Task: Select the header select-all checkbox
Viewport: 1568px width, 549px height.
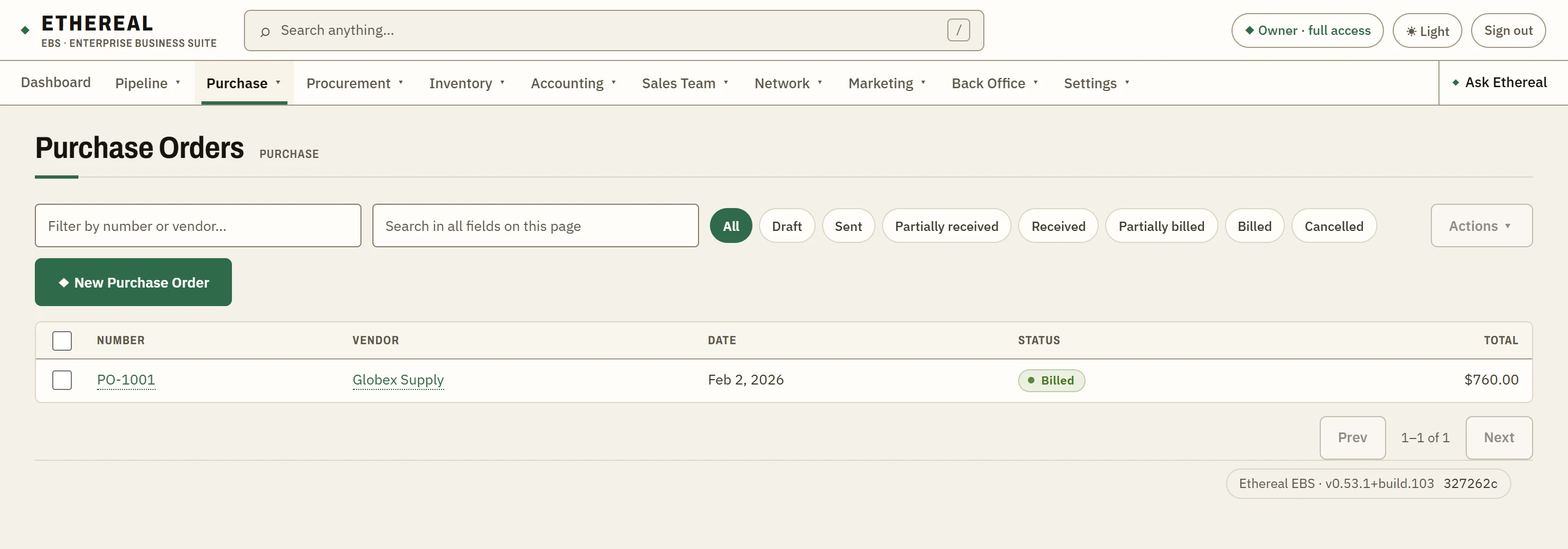Action: coord(62,340)
